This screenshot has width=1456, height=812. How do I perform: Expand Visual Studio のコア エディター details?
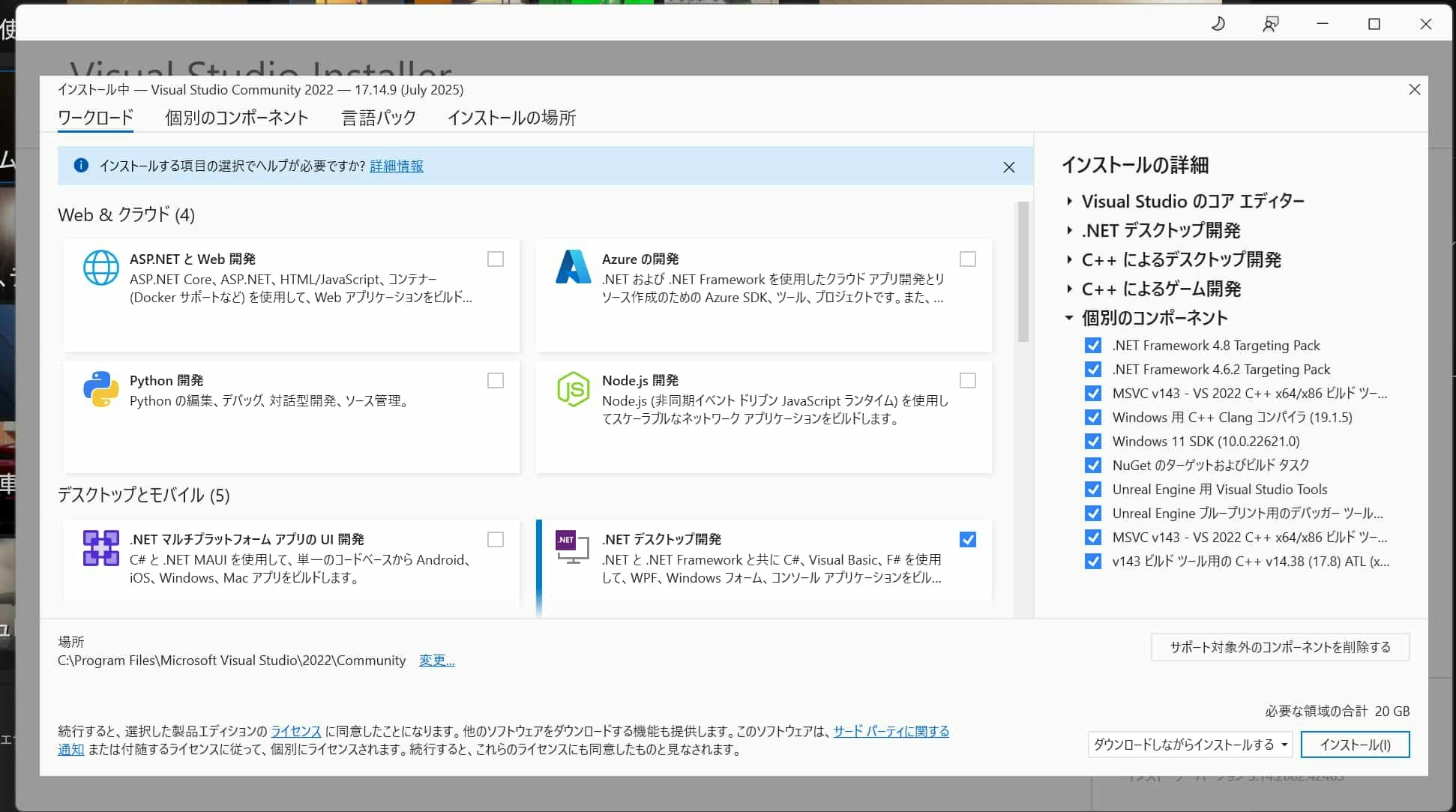[x=1069, y=201]
